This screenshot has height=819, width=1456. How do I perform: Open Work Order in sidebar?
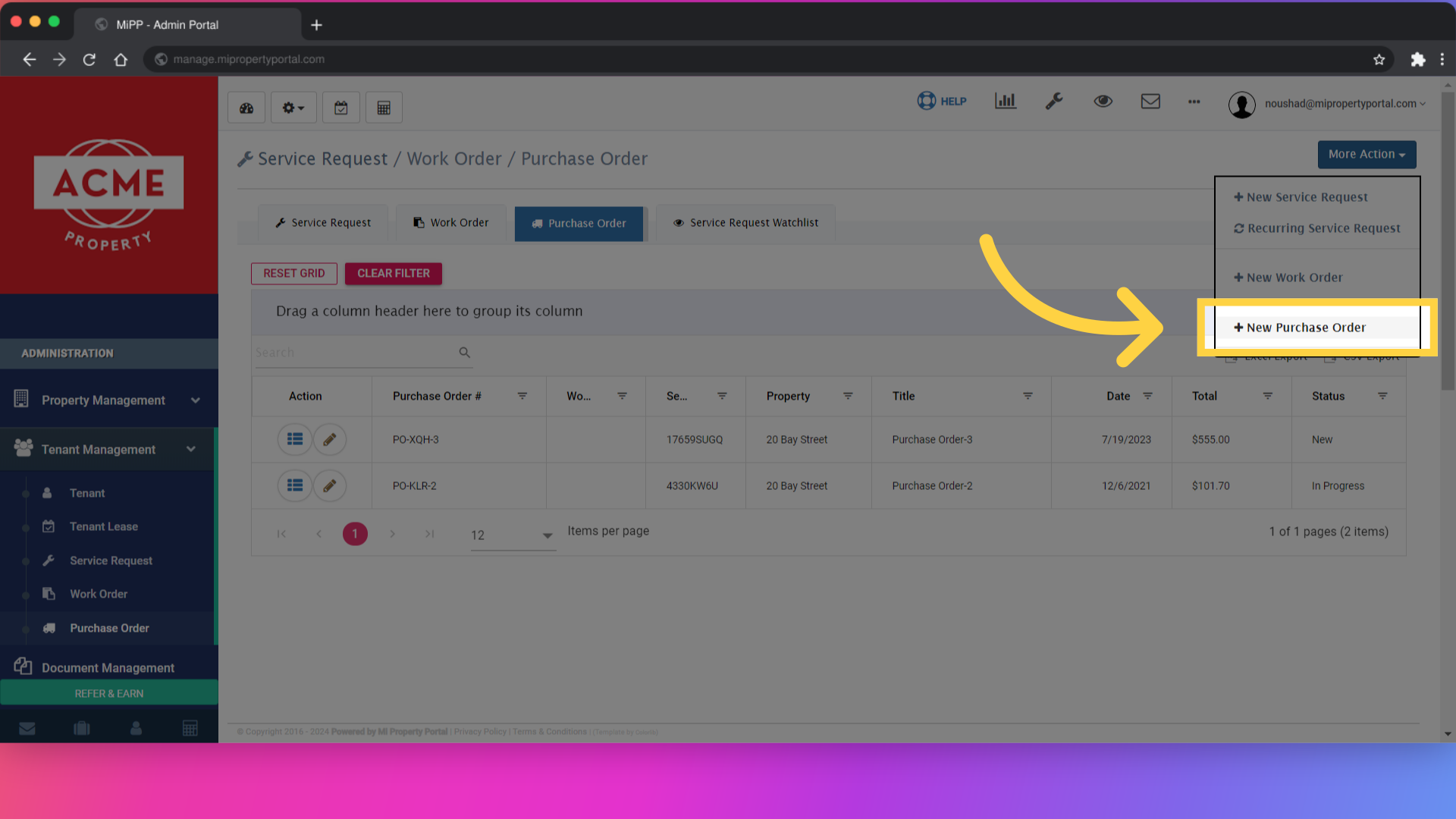coord(99,594)
